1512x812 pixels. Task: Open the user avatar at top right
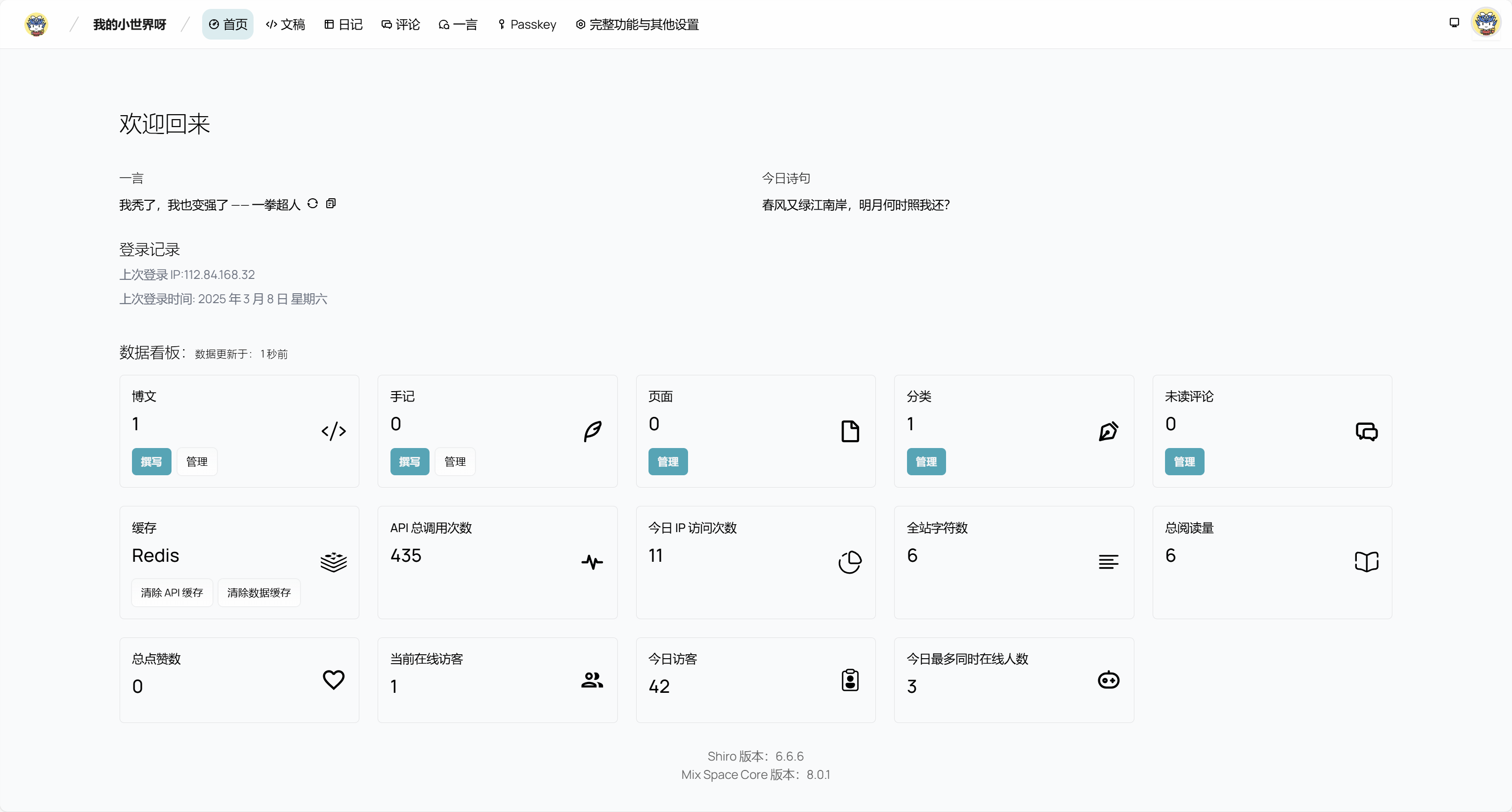coord(1486,23)
